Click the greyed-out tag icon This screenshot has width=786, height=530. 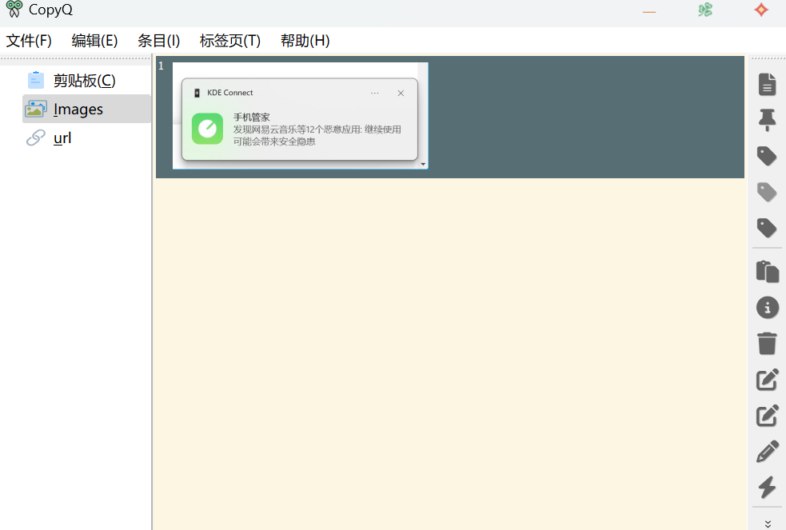(767, 192)
